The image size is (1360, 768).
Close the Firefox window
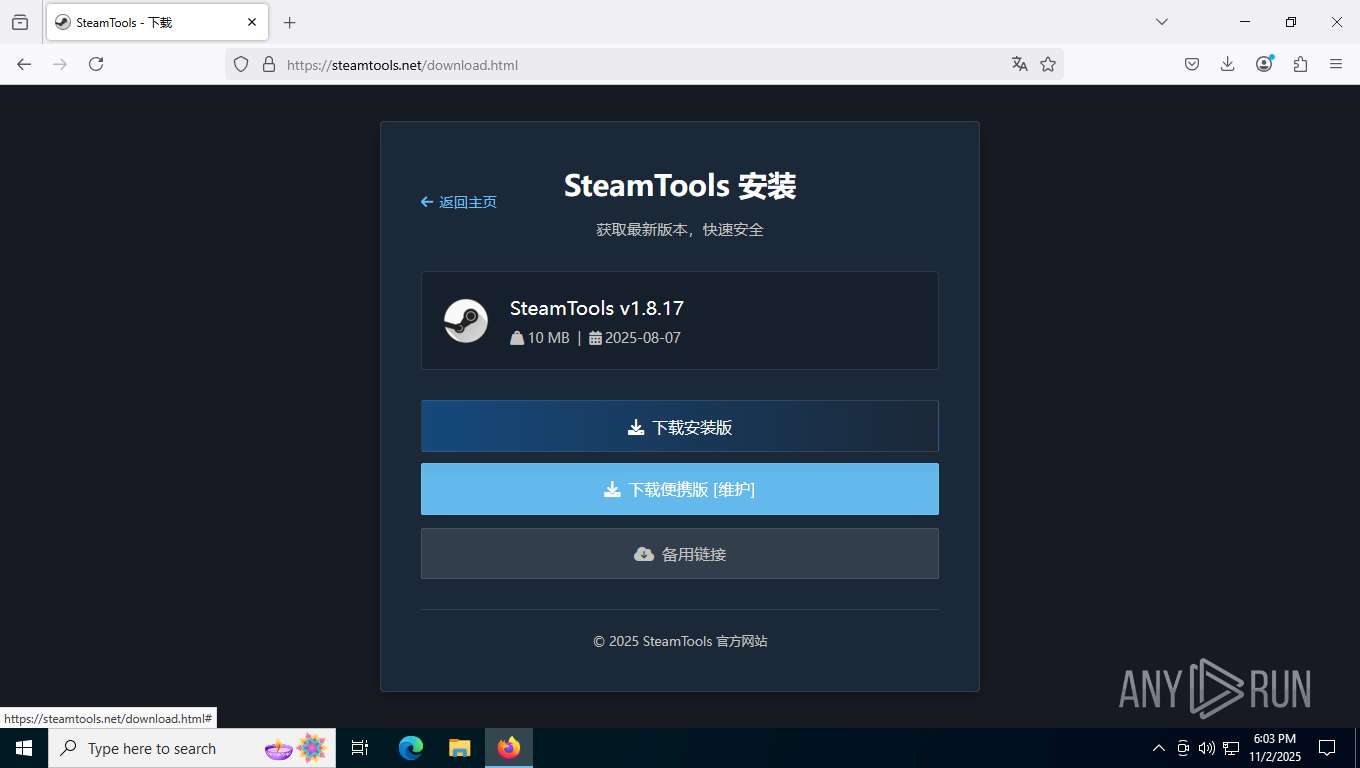click(x=1337, y=22)
